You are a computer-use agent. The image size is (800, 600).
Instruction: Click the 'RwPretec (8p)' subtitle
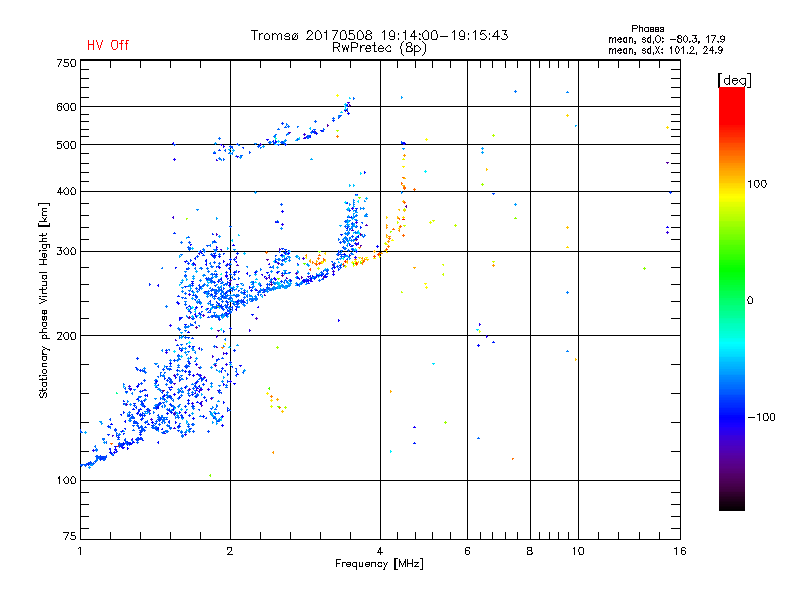[x=379, y=48]
